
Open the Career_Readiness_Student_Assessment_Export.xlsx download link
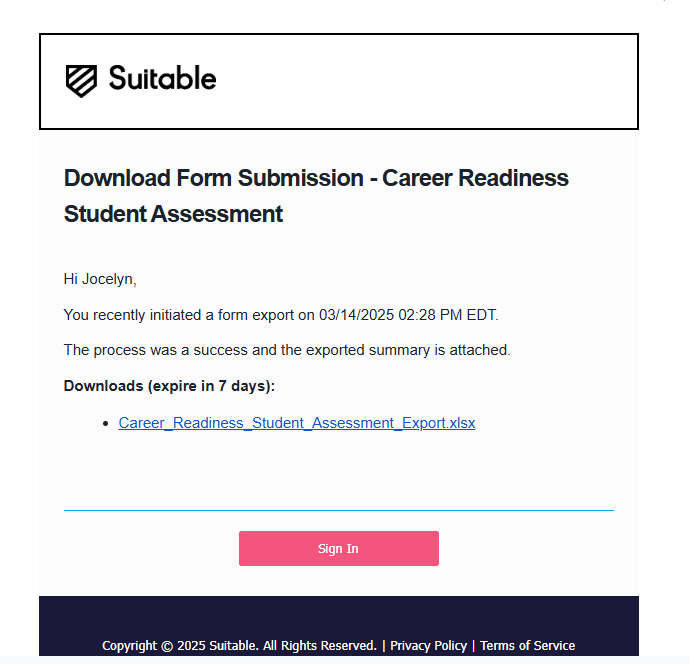point(297,423)
